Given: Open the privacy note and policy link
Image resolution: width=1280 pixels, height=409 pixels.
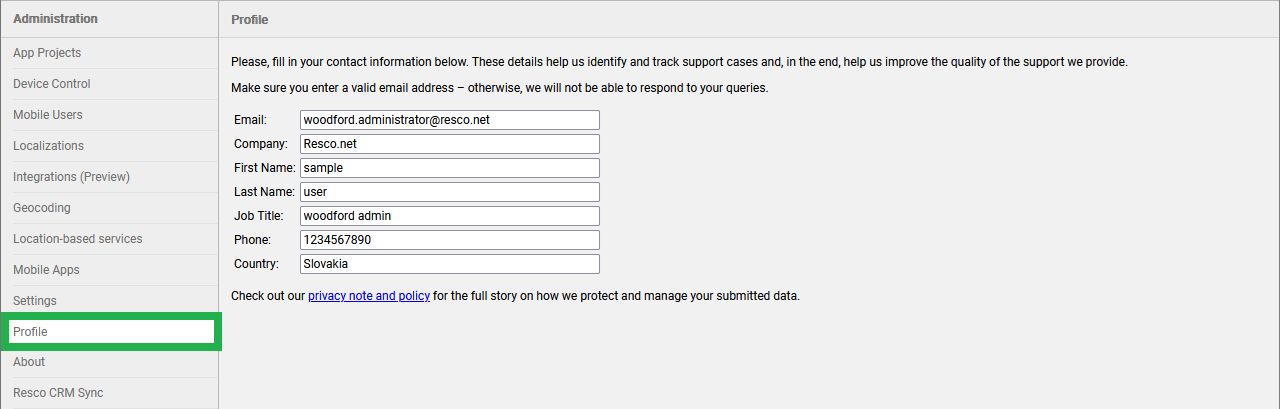Looking at the screenshot, I should (x=368, y=296).
